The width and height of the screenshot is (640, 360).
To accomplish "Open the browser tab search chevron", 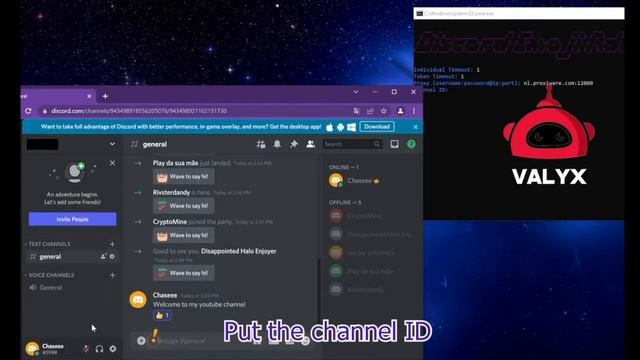I will (356, 92).
